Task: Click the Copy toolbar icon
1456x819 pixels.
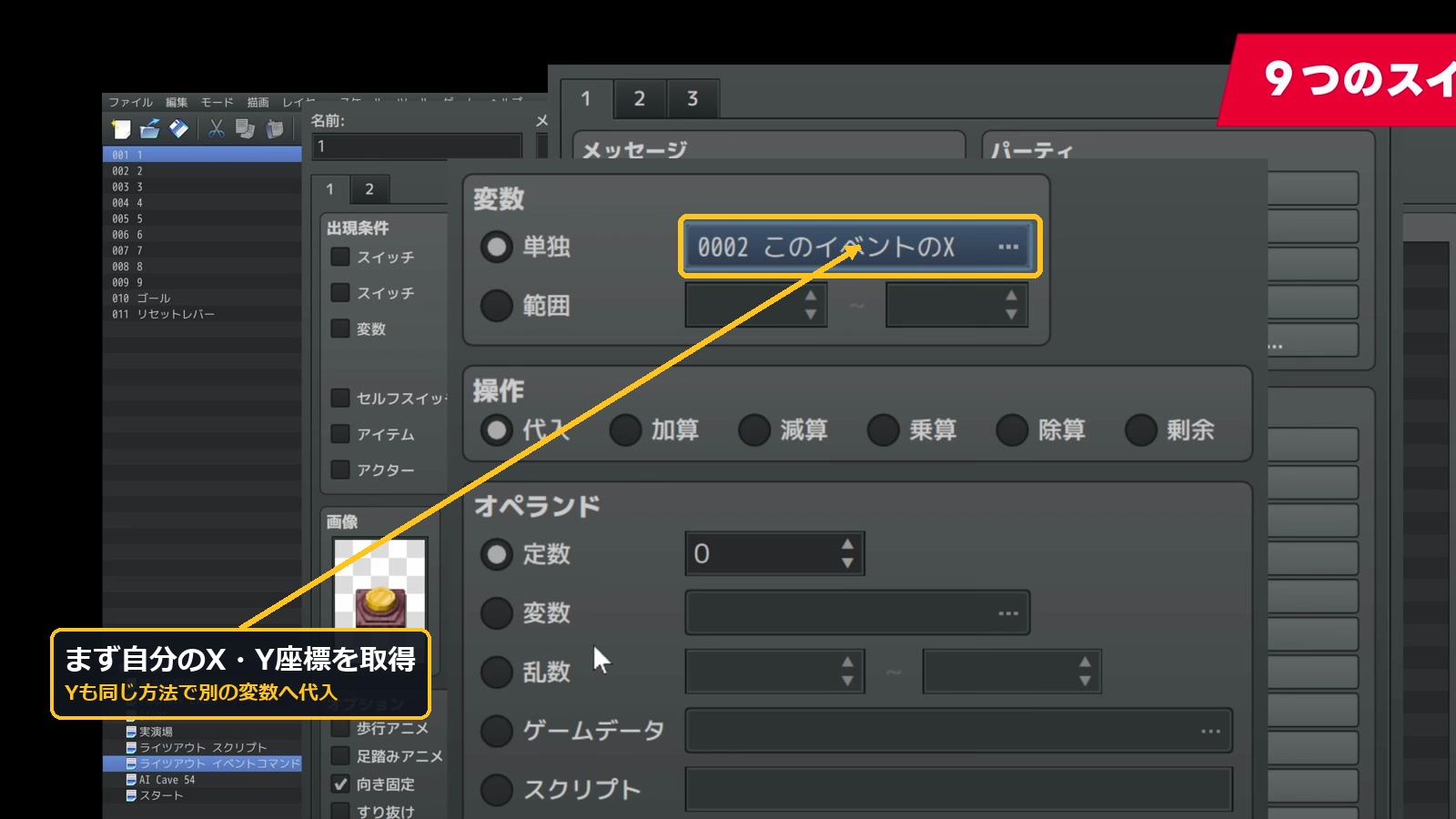Action: (245, 129)
